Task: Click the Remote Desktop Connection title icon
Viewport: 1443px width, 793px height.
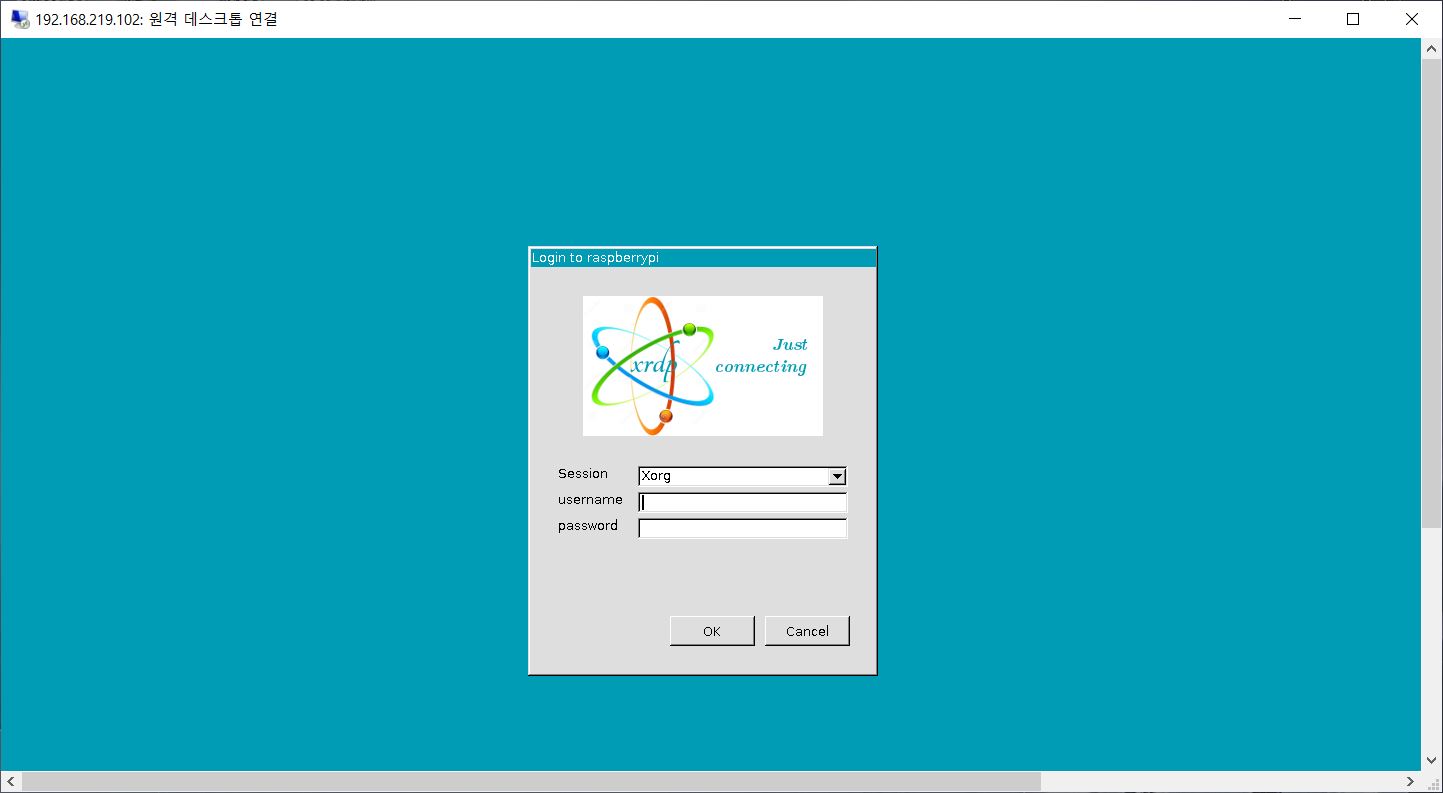Action: (20, 19)
